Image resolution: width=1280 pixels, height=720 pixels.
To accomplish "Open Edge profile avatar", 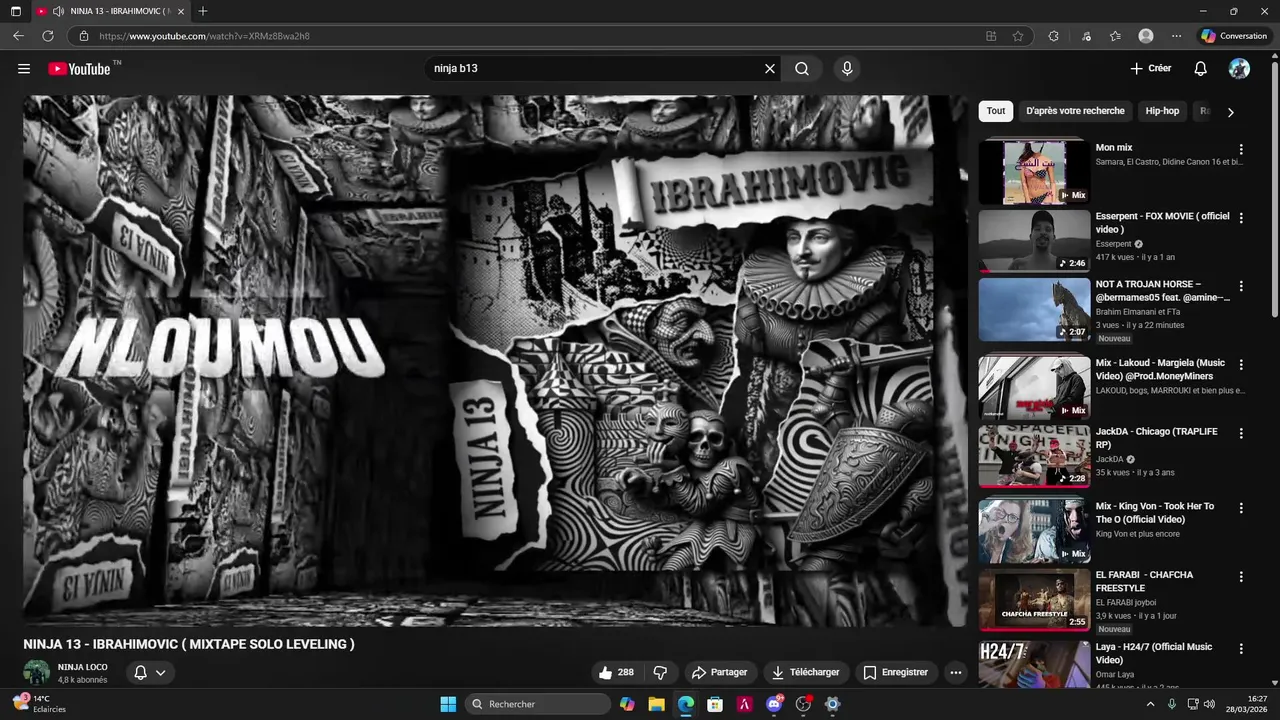I will click(1146, 36).
